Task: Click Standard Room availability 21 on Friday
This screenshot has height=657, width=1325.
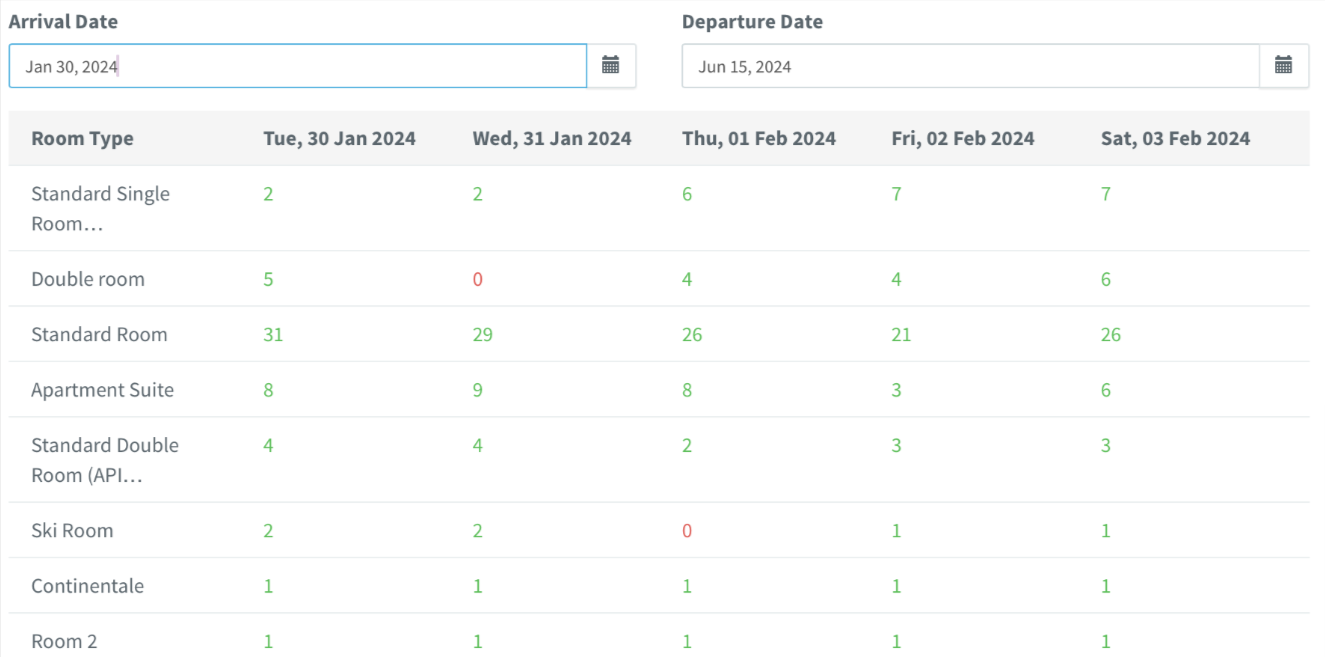Action: click(x=901, y=335)
